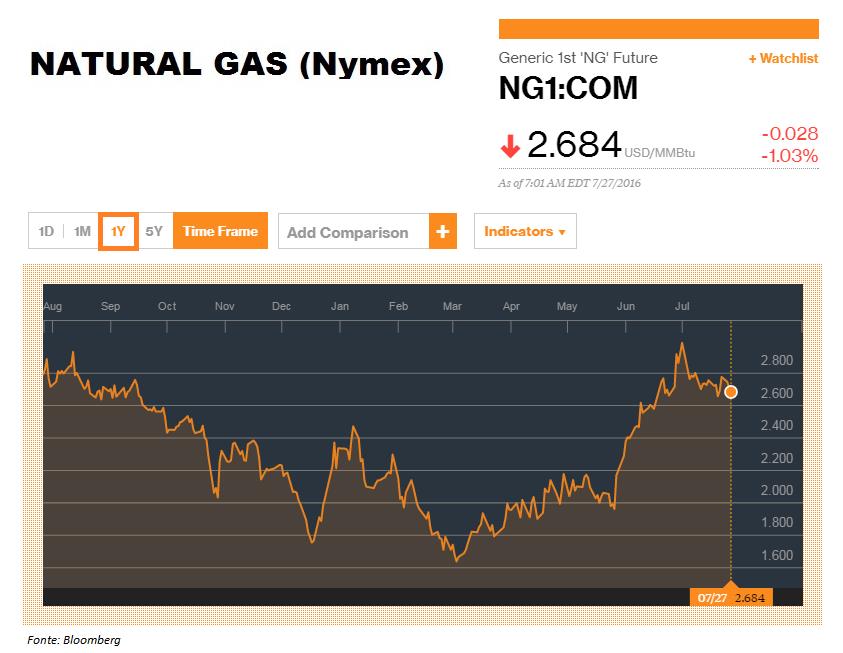Viewport: 843px width, 653px height.
Task: Select the 1Y time range
Action: [x=118, y=231]
